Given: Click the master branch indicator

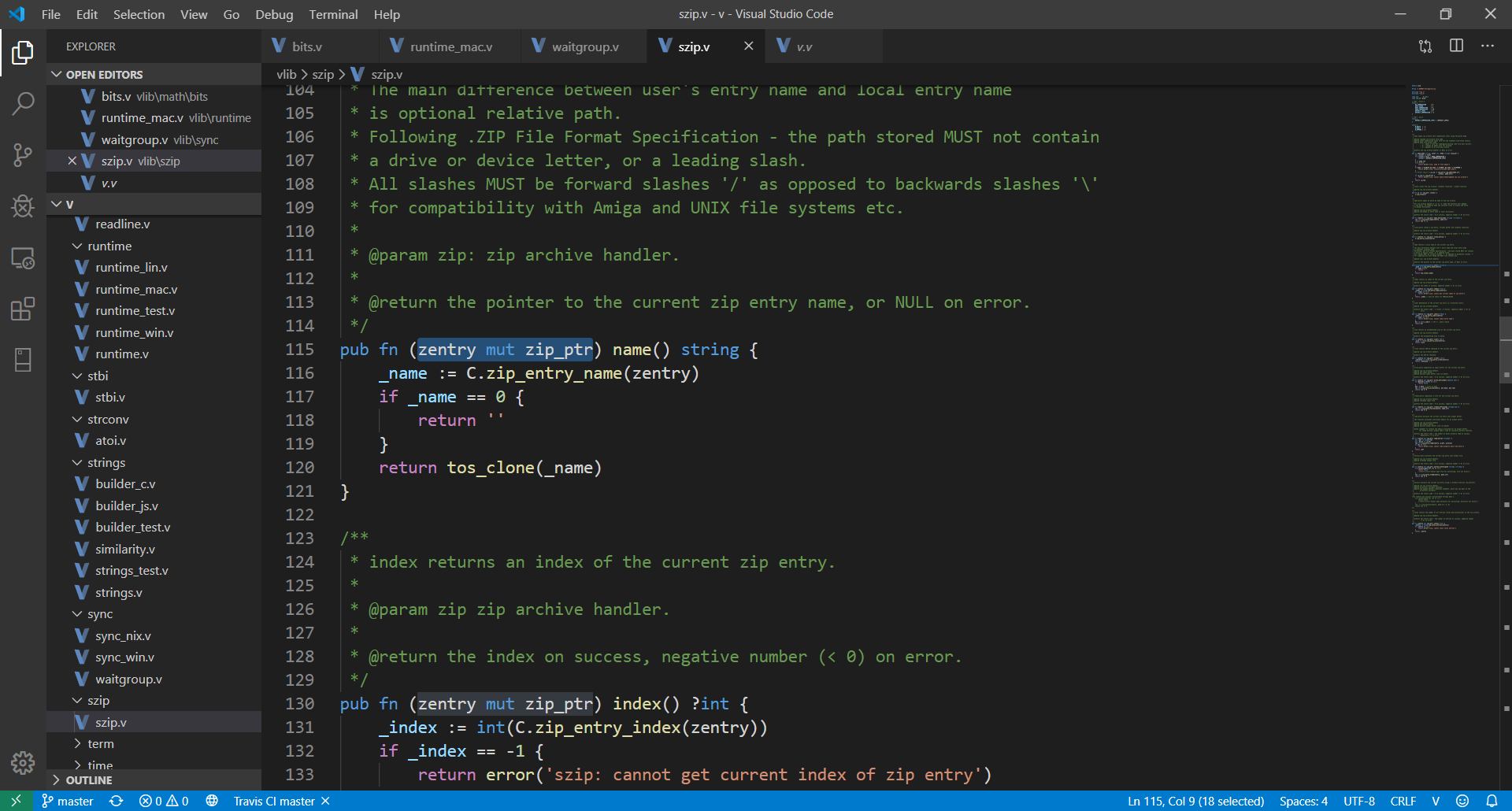Looking at the screenshot, I should coord(68,801).
